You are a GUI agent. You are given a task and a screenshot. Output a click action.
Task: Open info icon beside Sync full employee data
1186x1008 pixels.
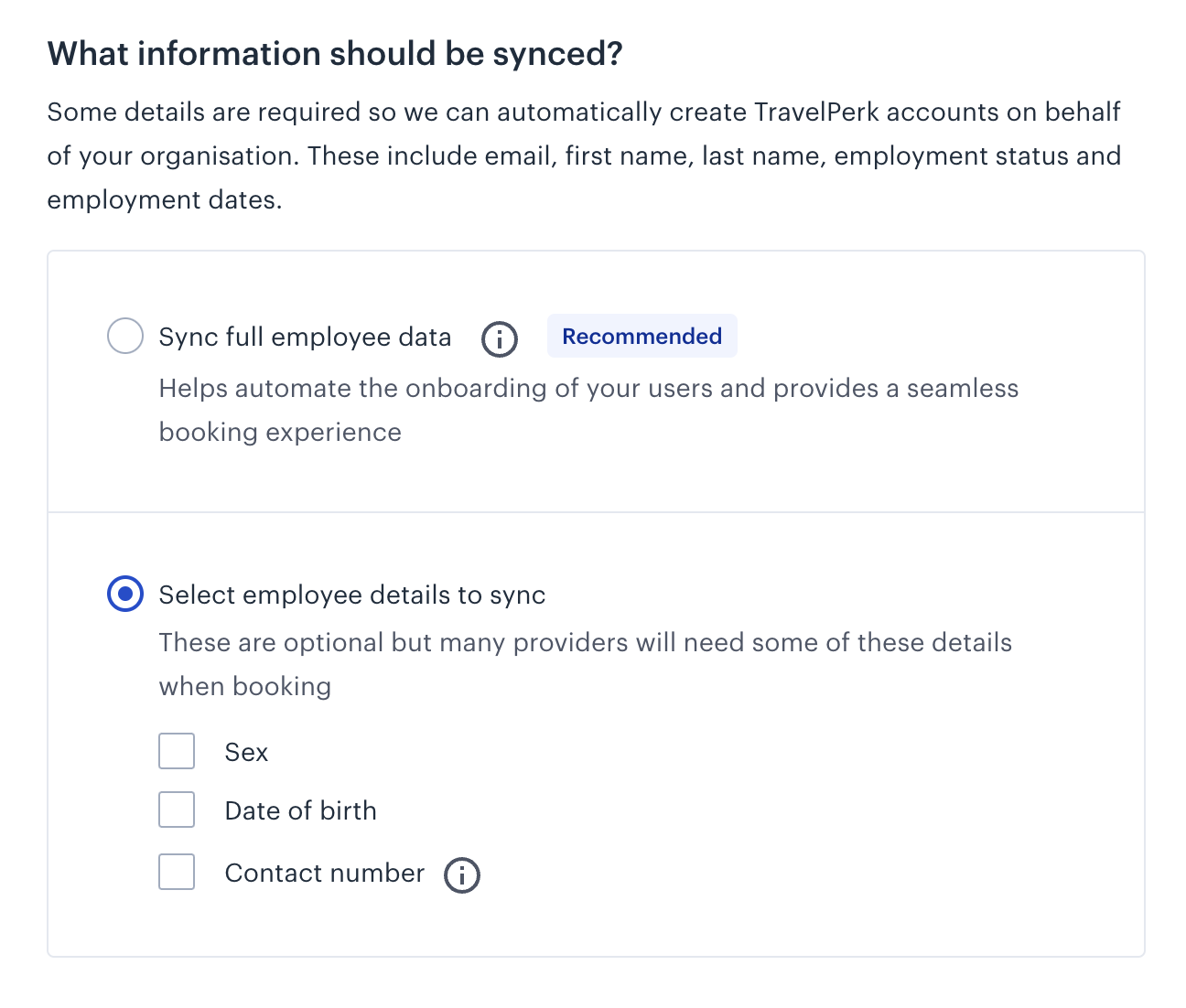tap(500, 338)
